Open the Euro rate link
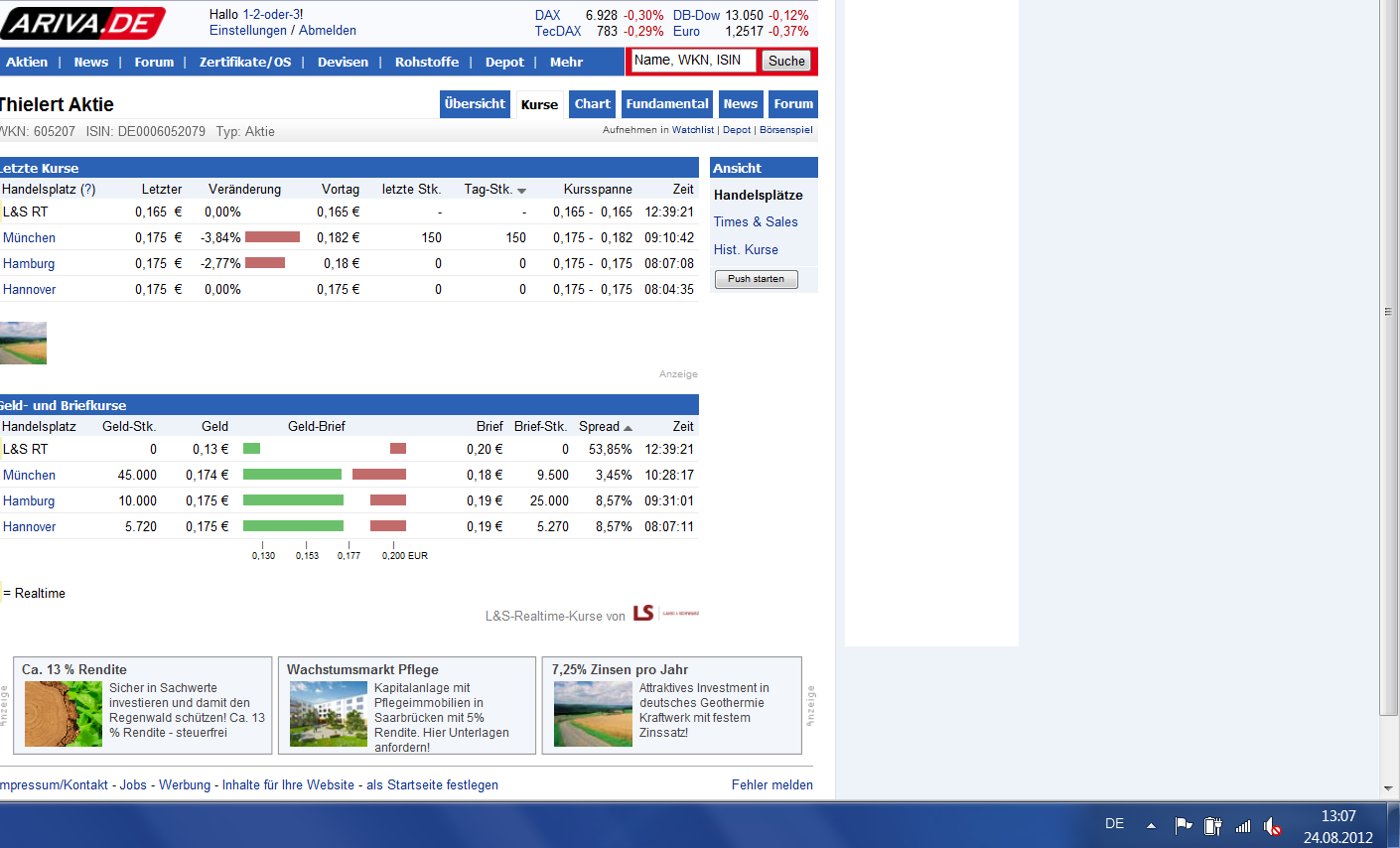The width and height of the screenshot is (1400, 848). click(686, 31)
